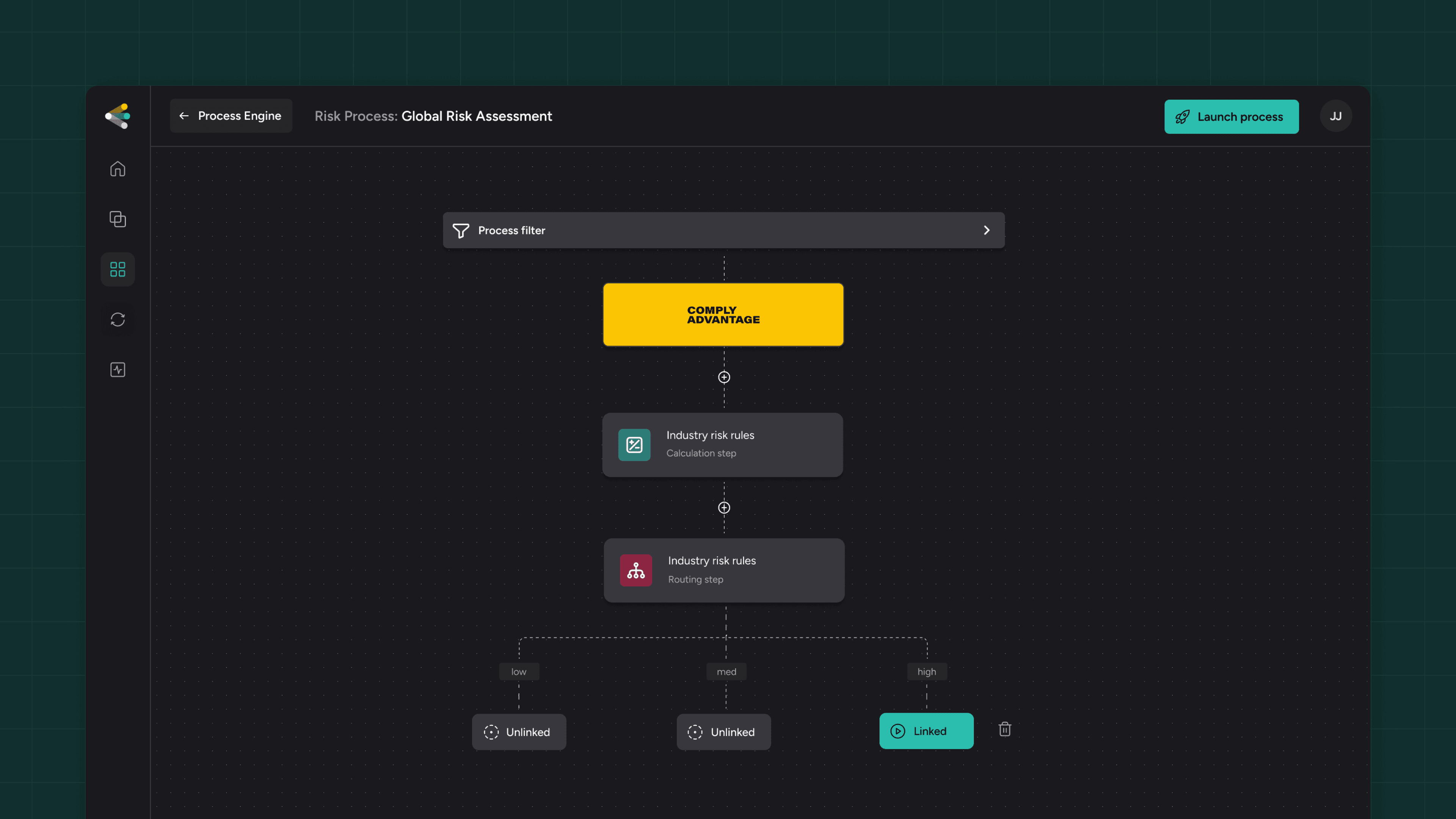Open the refresh cycle sidebar icon

coord(118,319)
